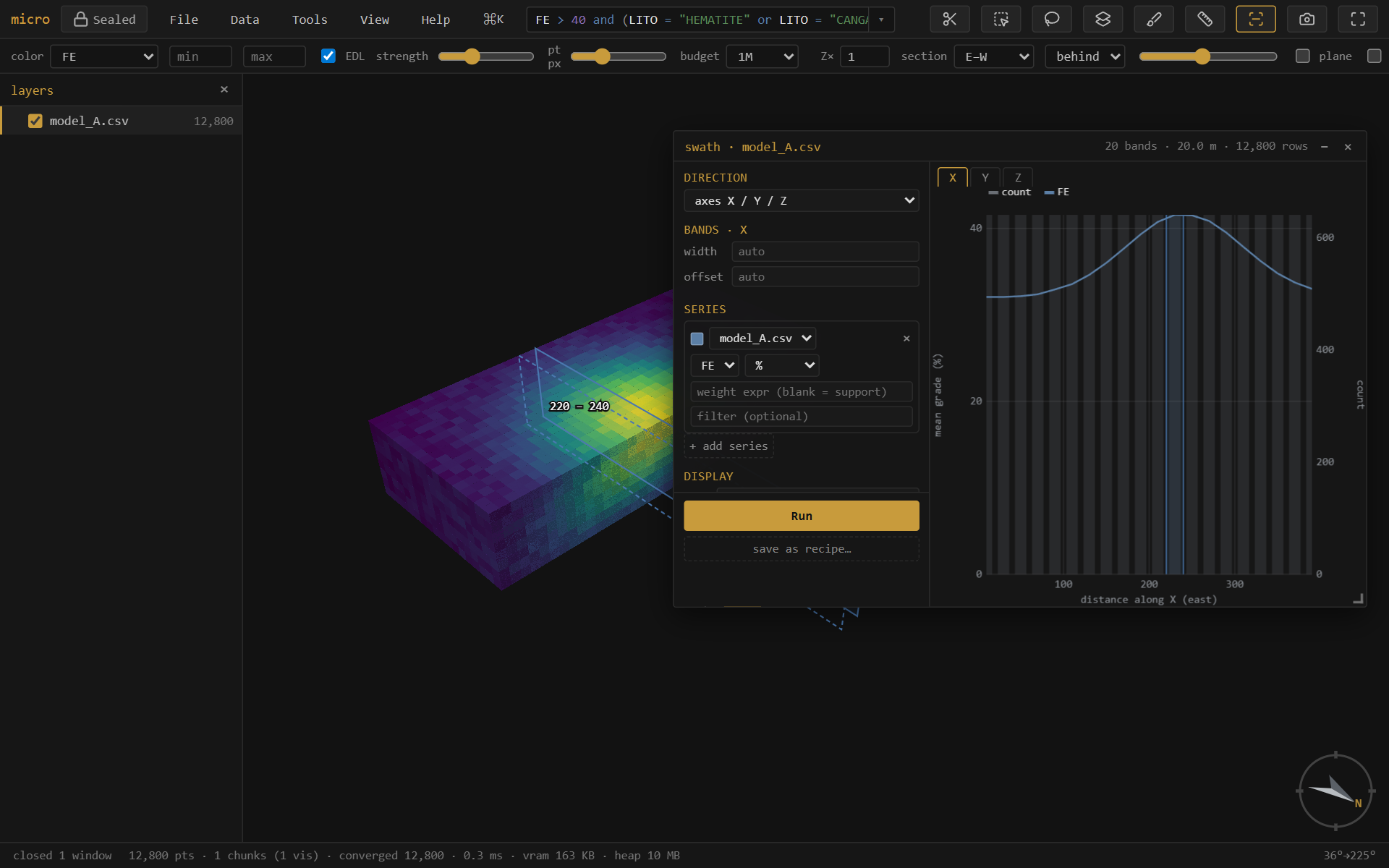
Task: Toggle FE series in chart legend
Action: pos(1057,192)
